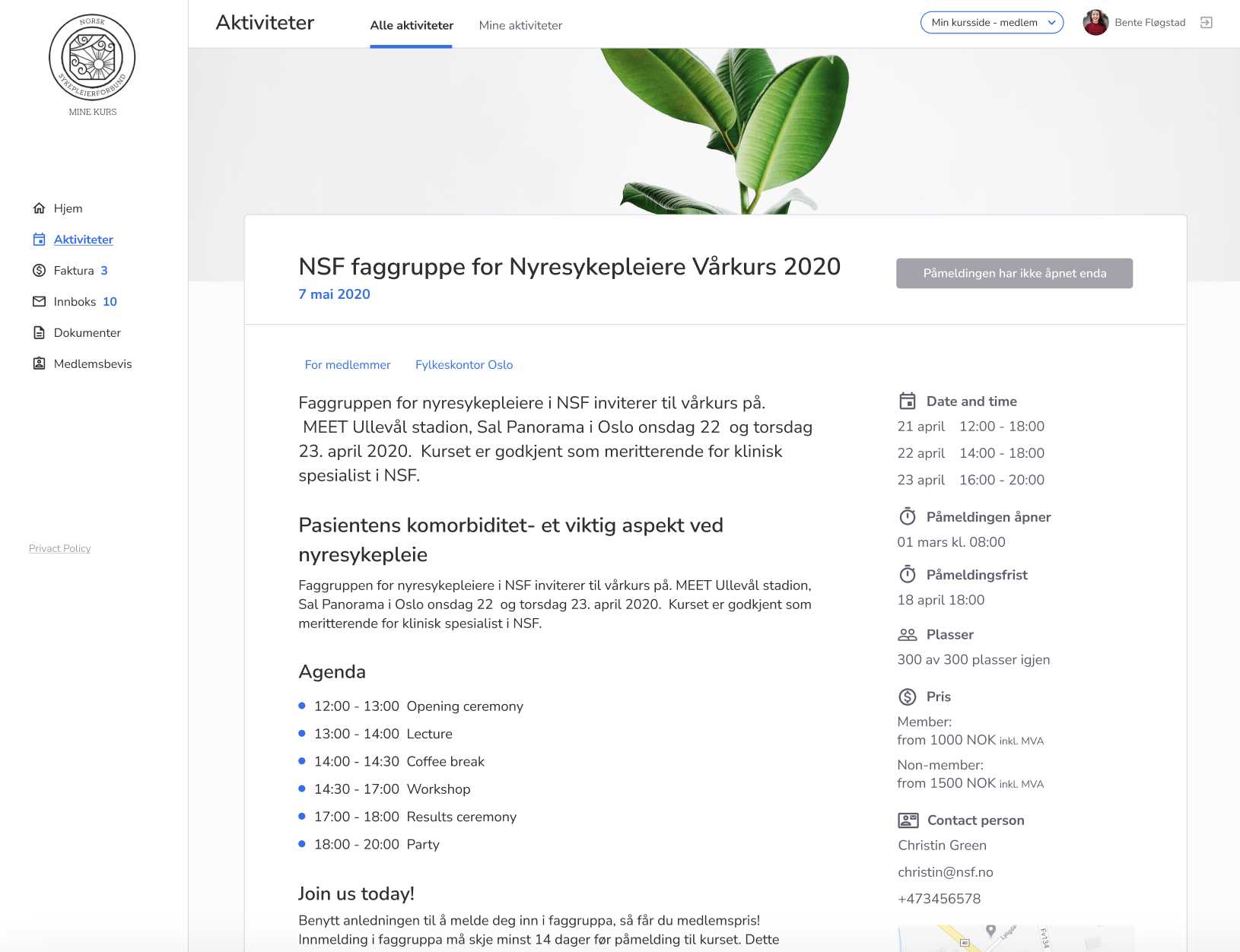Click the Aktiviteter page title
Viewport: 1240px width, 952px height.
tap(265, 23)
